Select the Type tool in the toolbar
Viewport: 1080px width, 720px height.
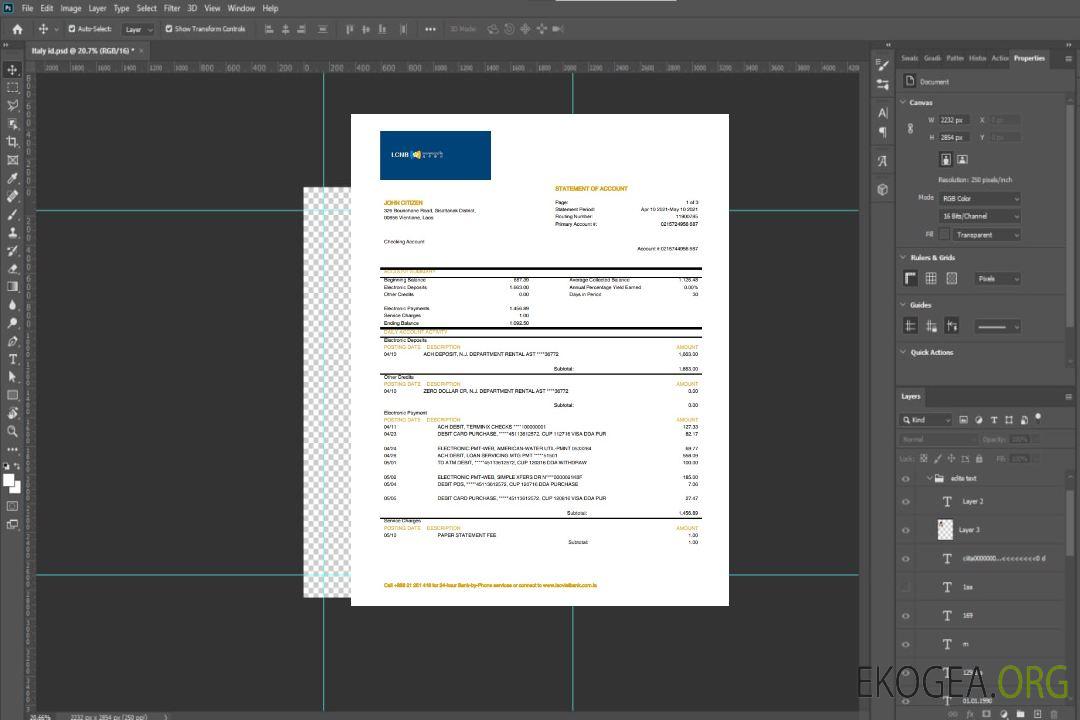point(13,359)
